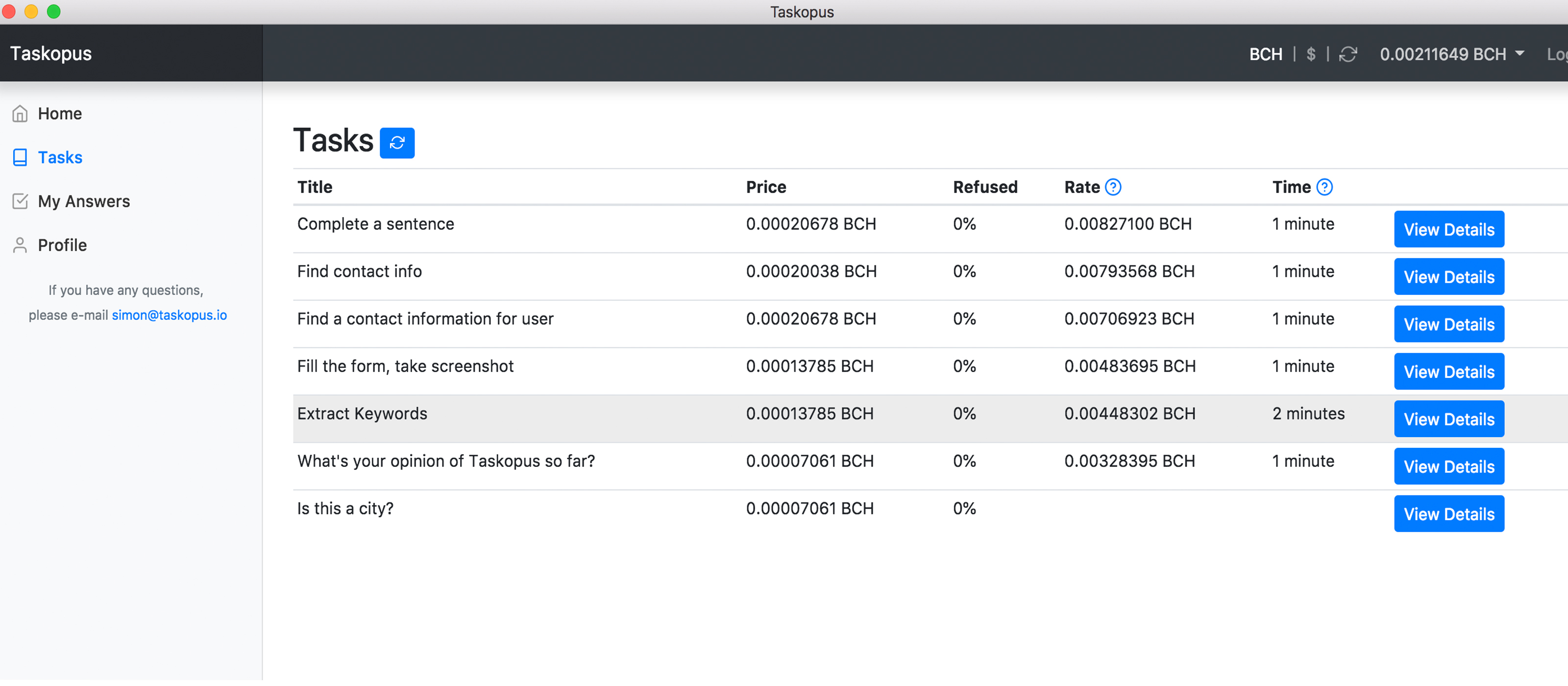Switch currency display to dollars

tap(1311, 54)
